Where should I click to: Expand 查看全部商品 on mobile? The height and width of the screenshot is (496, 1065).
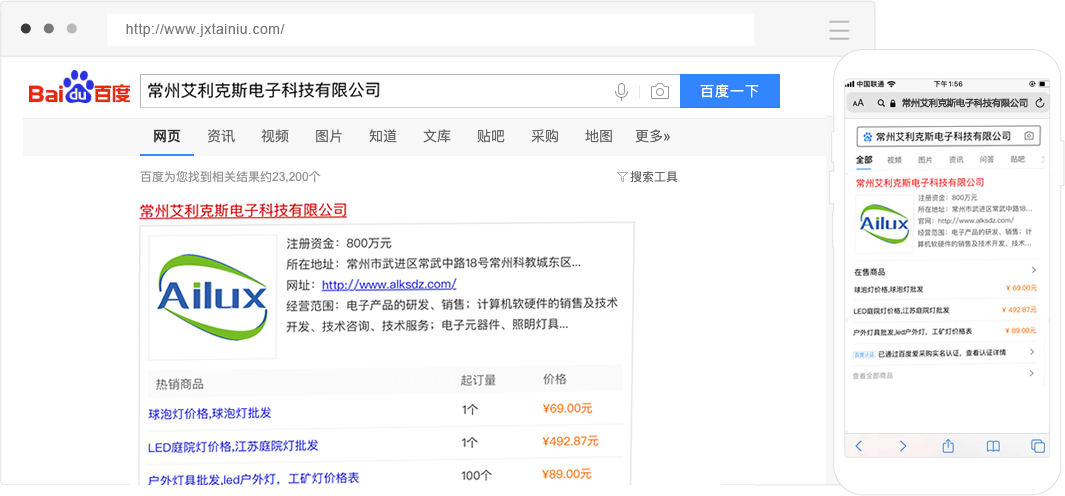[1033, 374]
